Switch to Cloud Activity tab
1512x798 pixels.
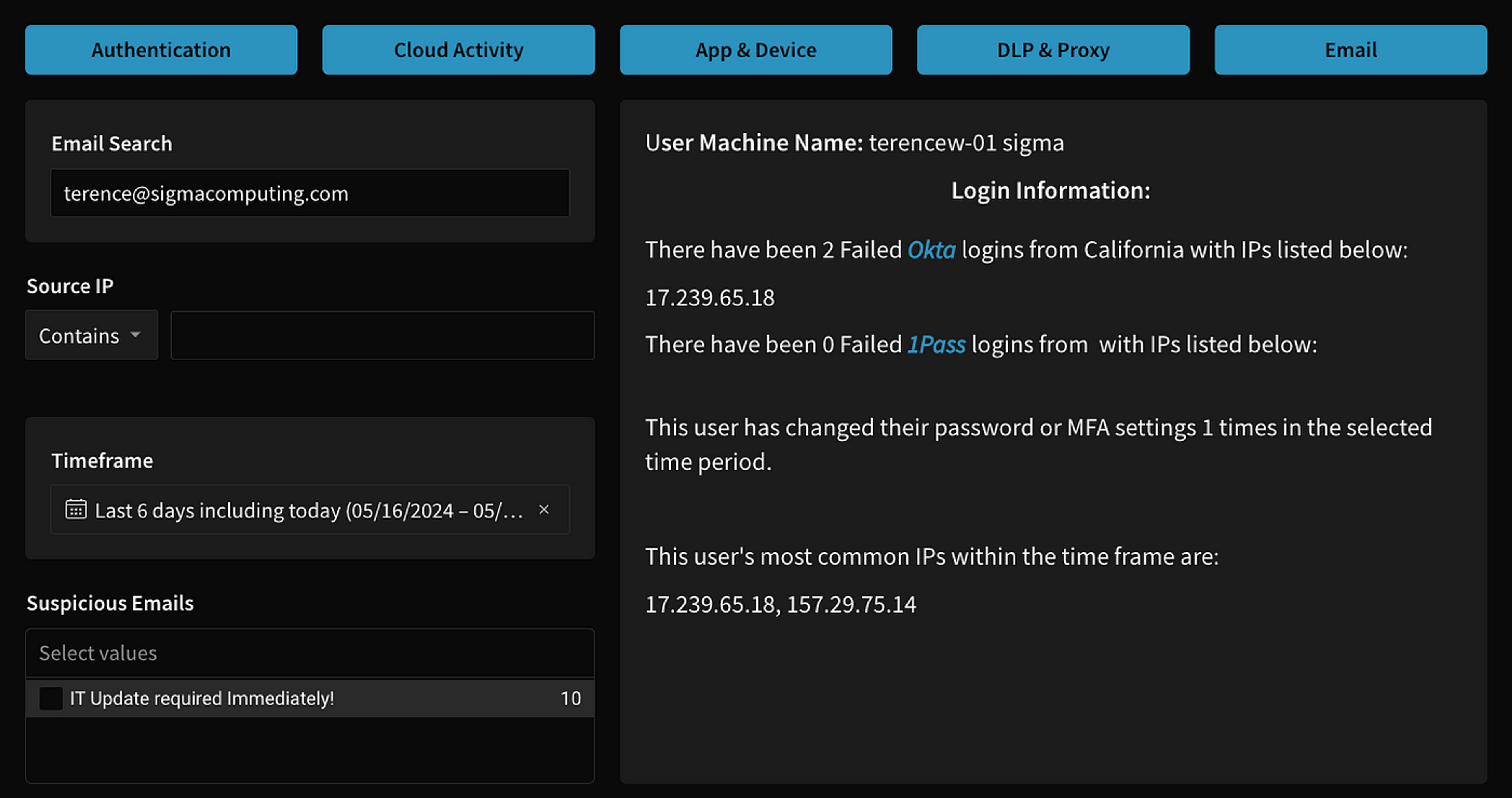[x=458, y=50]
